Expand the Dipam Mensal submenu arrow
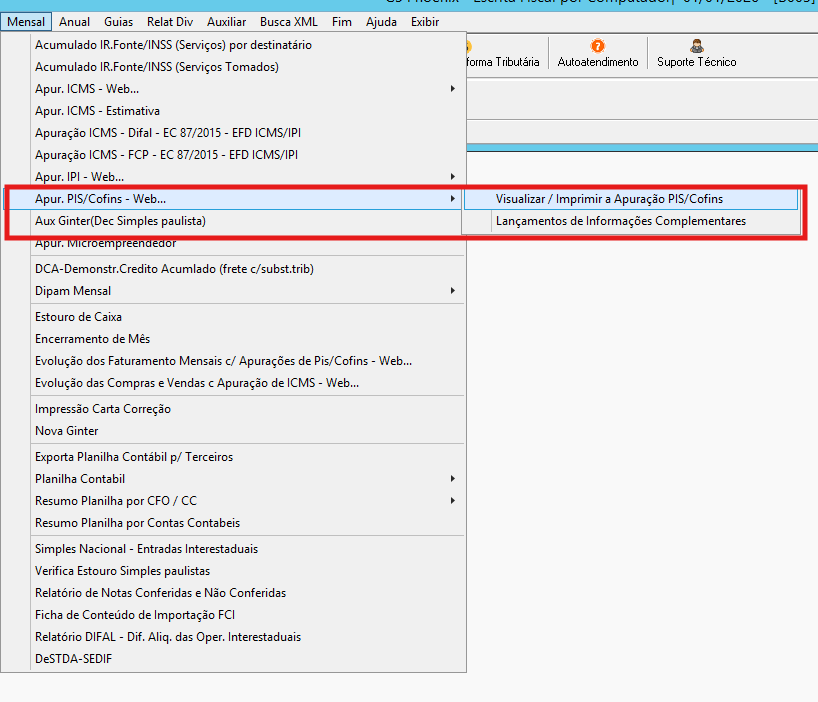The width and height of the screenshot is (818, 702). click(x=453, y=291)
